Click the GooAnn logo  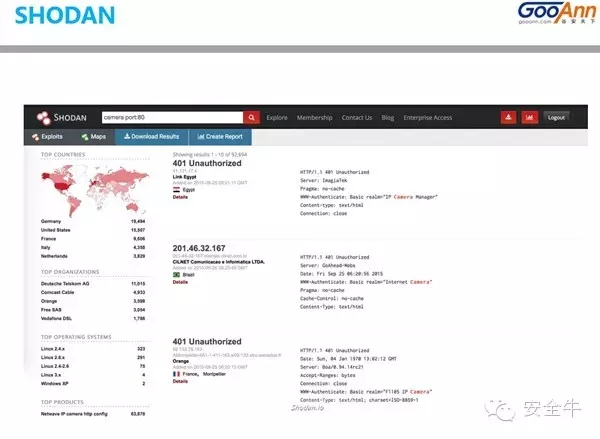(x=557, y=13)
